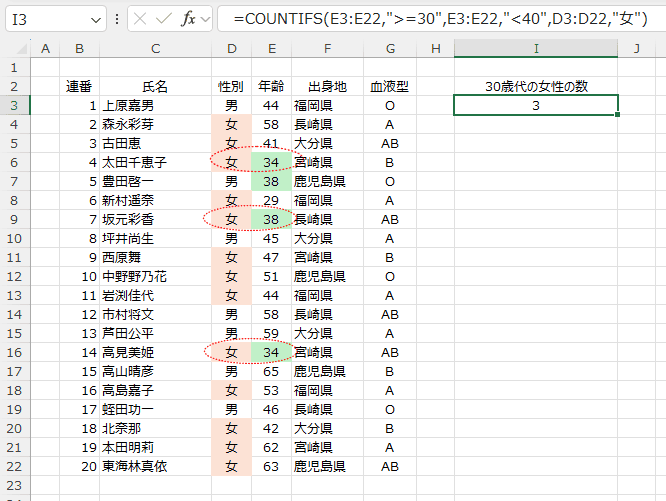666x501 pixels.
Task: Click blood type AB in 古田恵 row
Action: point(390,144)
